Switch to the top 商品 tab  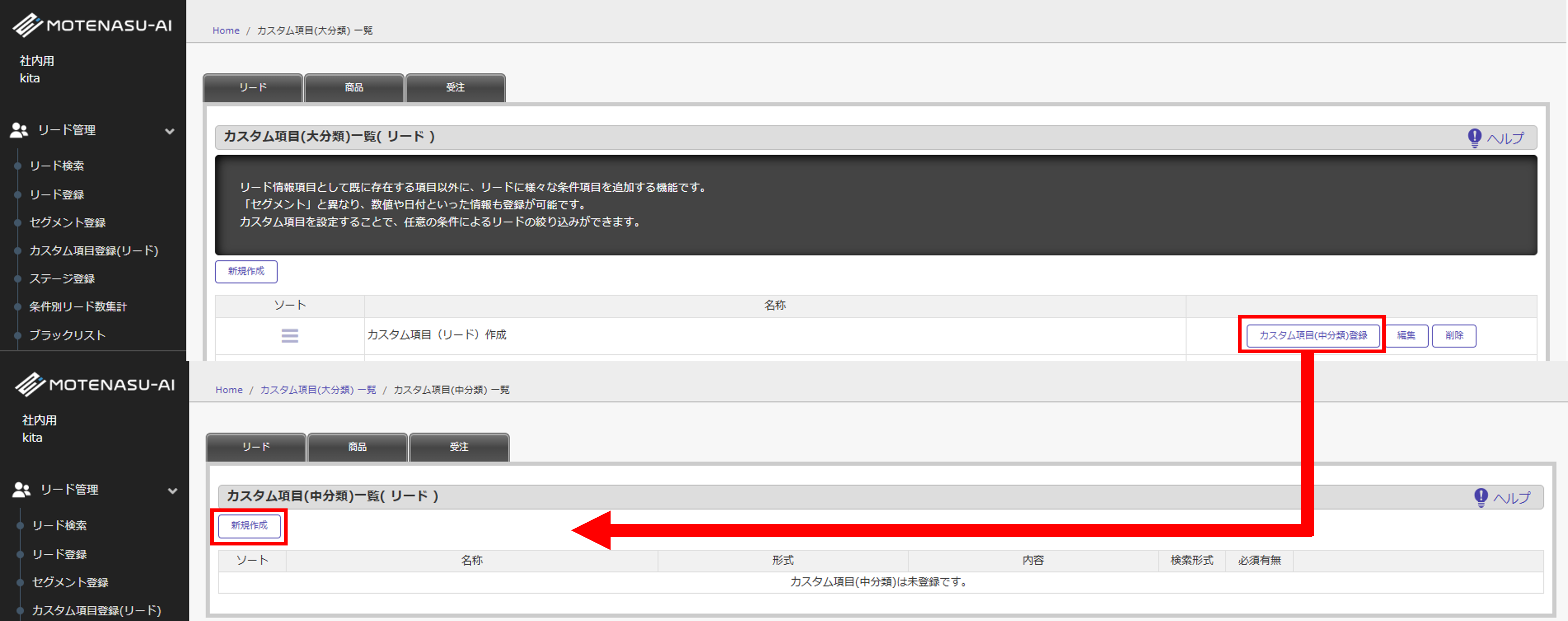[x=354, y=88]
